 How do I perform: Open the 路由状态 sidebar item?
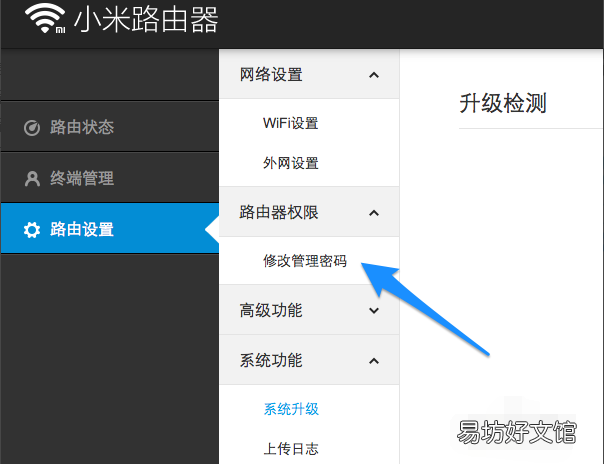[x=110, y=127]
